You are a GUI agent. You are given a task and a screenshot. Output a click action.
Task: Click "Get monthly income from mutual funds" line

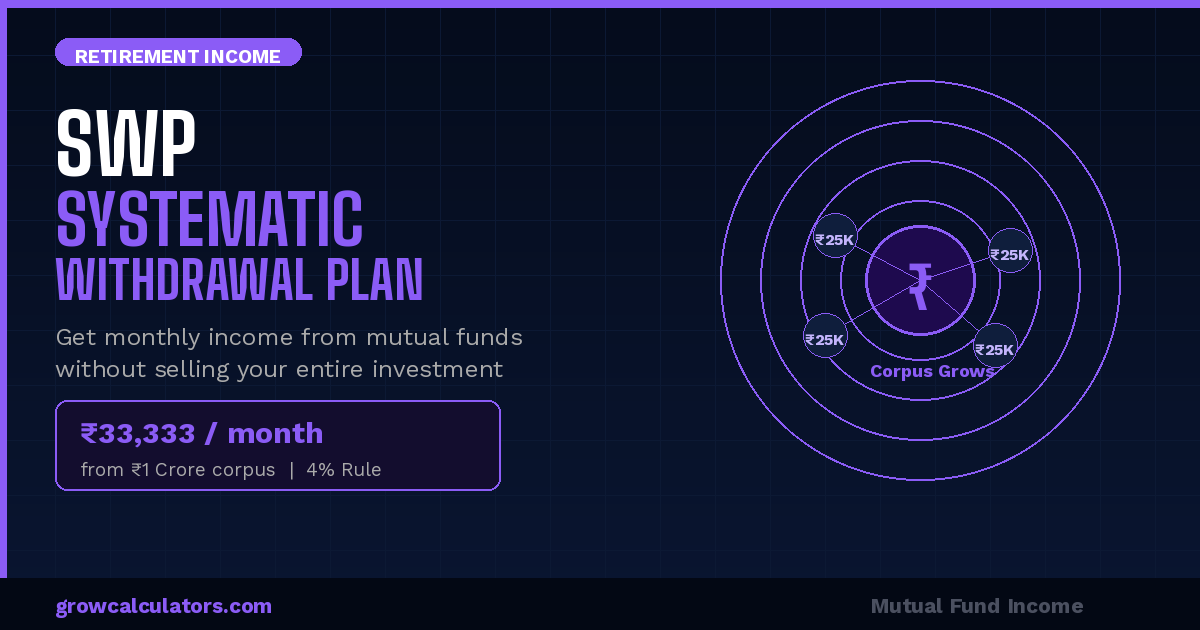tap(289, 337)
